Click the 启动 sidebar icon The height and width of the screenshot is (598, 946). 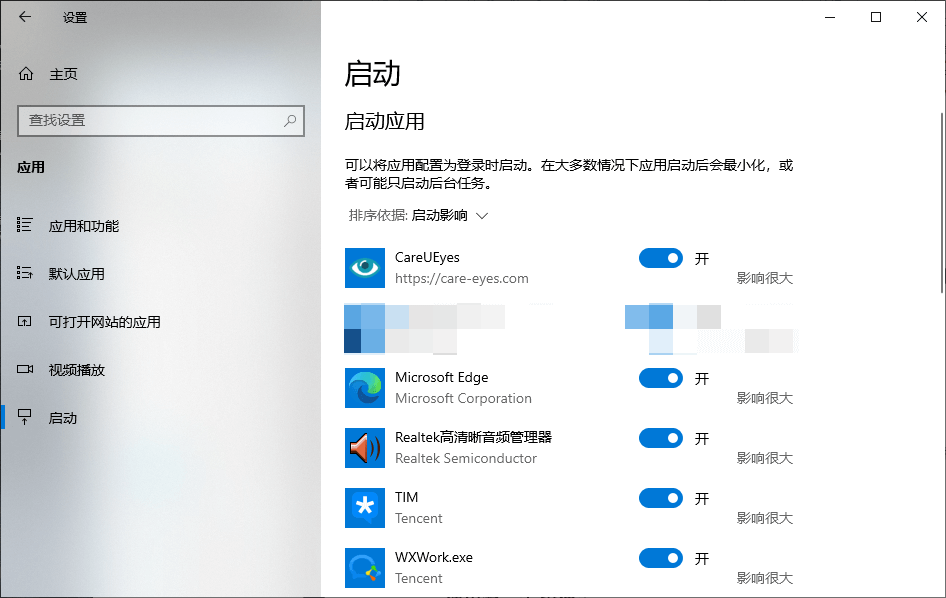tap(25, 417)
